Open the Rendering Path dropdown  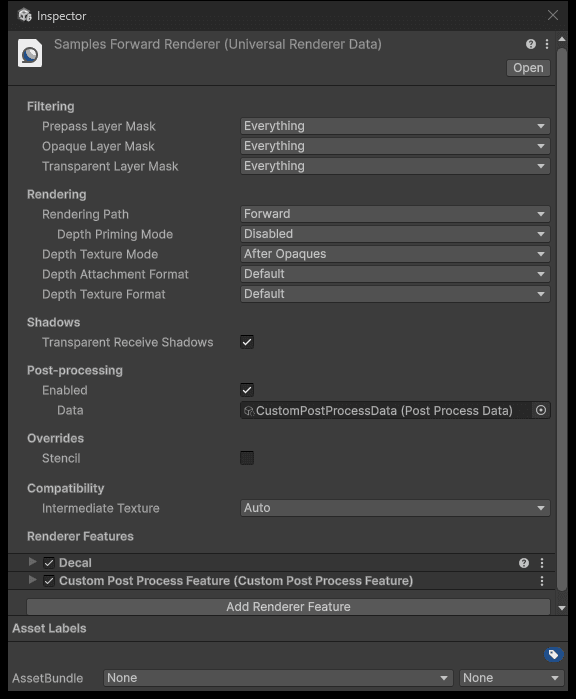395,214
